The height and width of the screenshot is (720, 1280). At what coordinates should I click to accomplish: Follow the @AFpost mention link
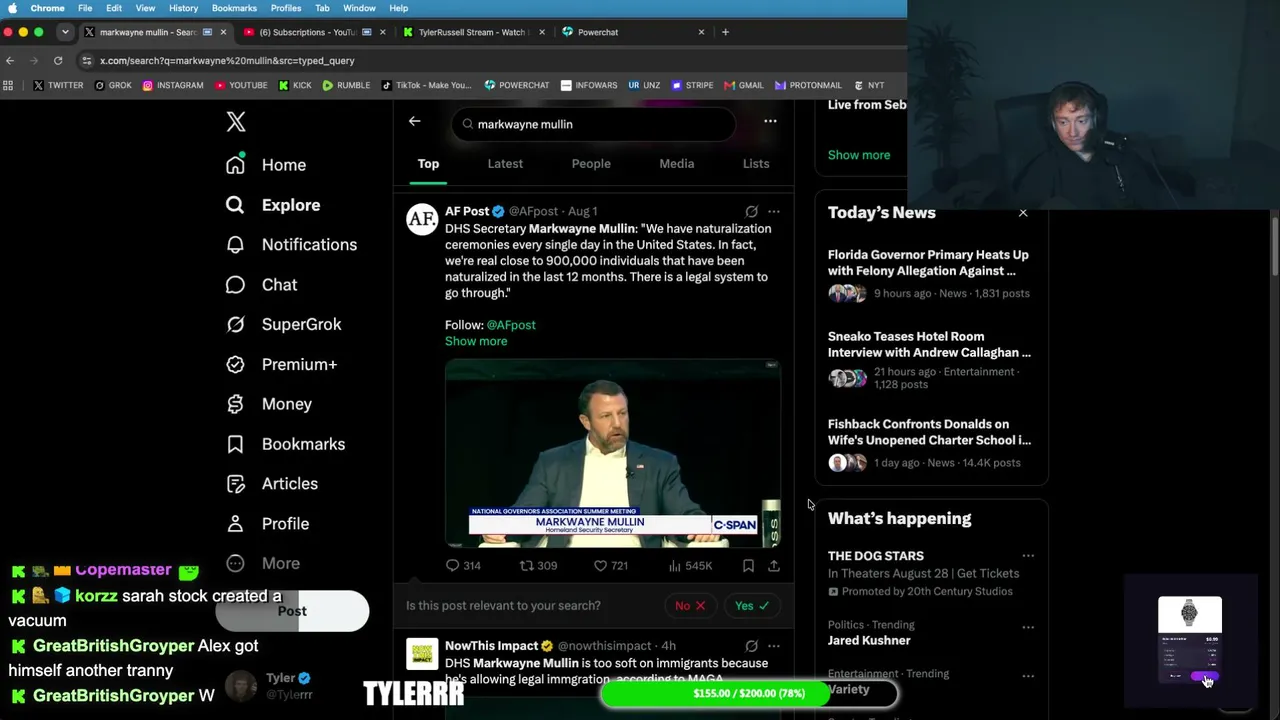511,325
